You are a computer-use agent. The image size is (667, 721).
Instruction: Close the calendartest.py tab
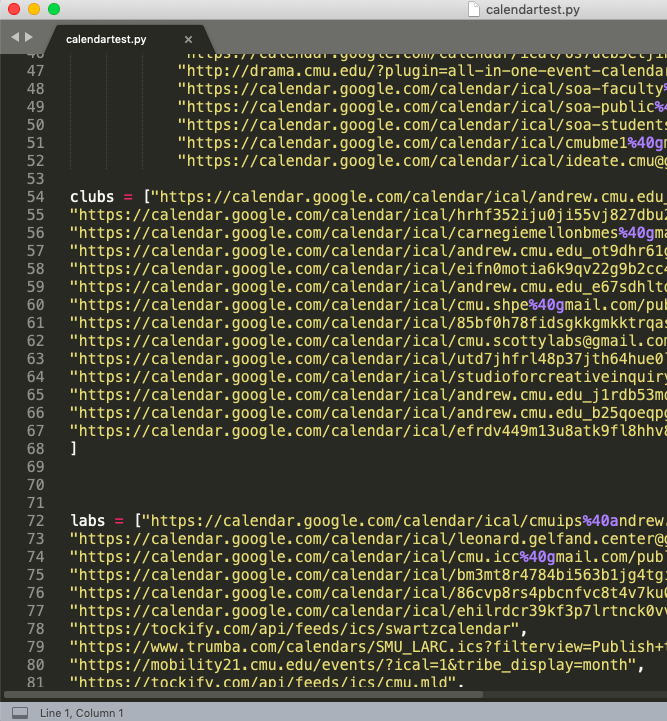[188, 40]
